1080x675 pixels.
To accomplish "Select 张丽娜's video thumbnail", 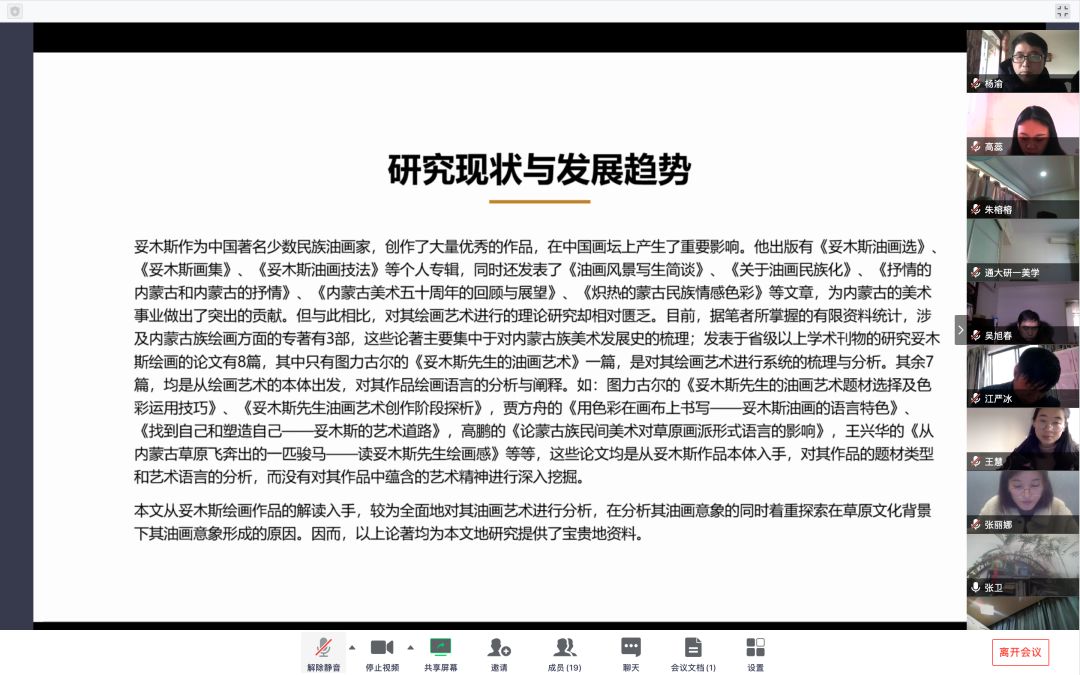I will point(1022,502).
